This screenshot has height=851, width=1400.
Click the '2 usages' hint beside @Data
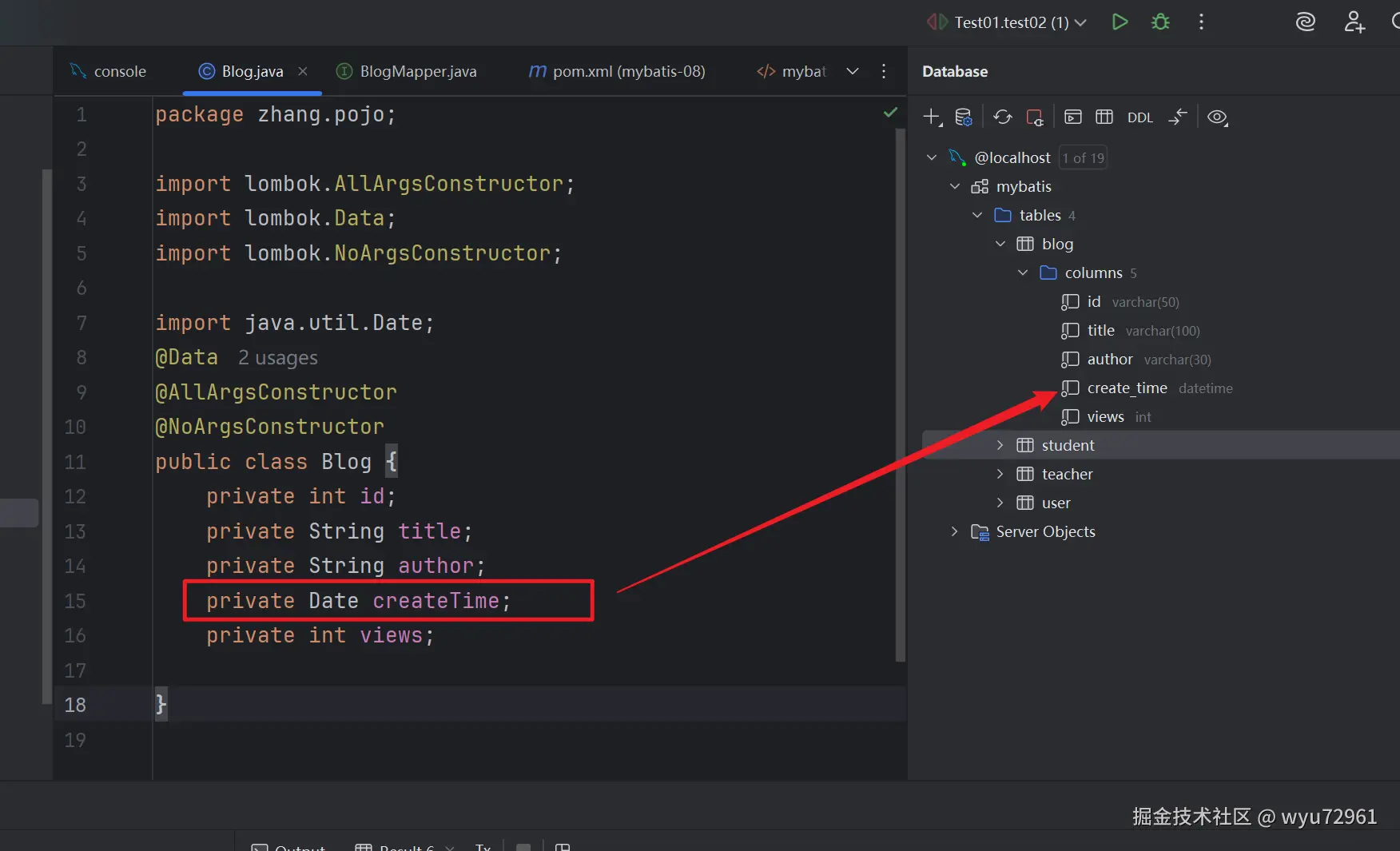tap(278, 358)
